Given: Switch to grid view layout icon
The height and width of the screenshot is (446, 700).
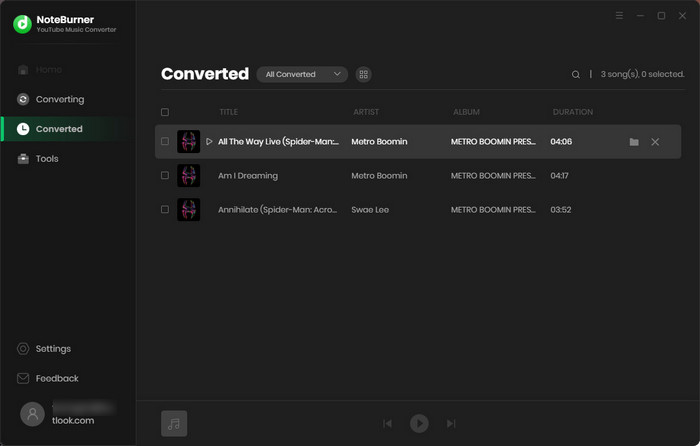Looking at the screenshot, I should [x=363, y=74].
